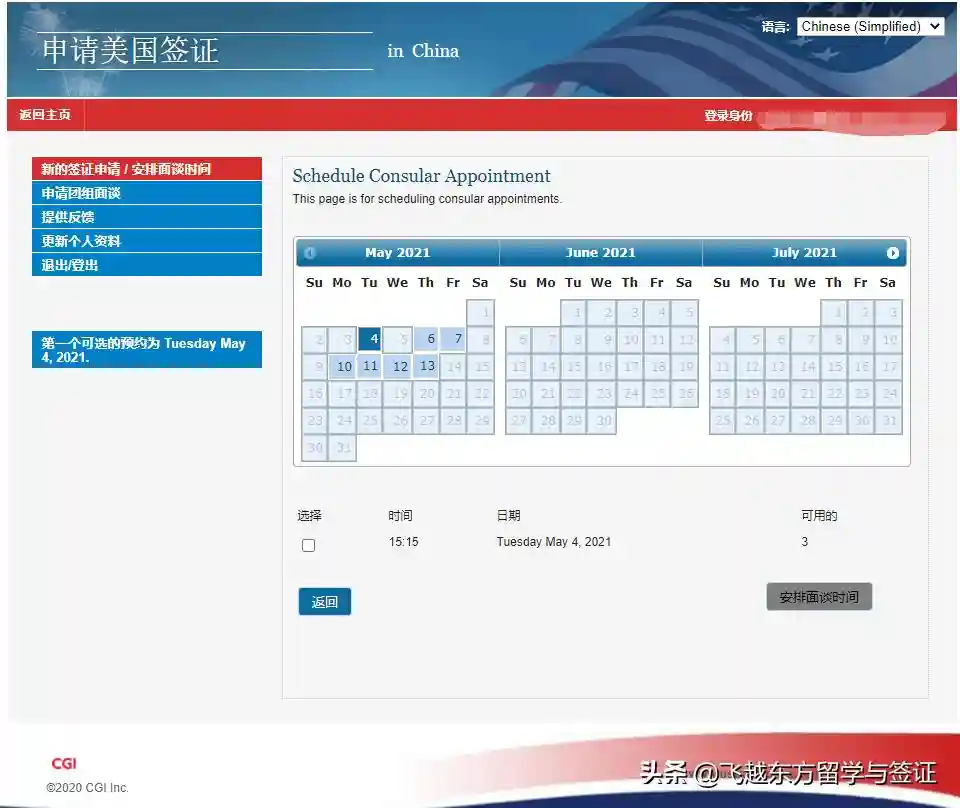Image resolution: width=960 pixels, height=808 pixels.
Task: Choose May 12 available date
Action: click(399, 366)
